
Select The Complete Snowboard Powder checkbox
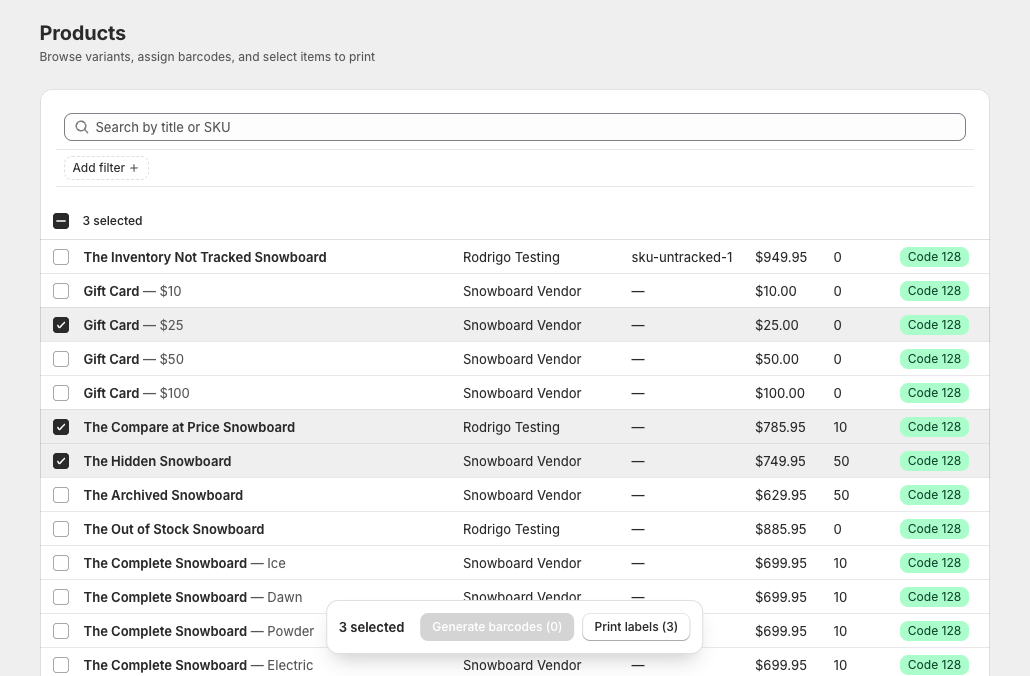(61, 631)
